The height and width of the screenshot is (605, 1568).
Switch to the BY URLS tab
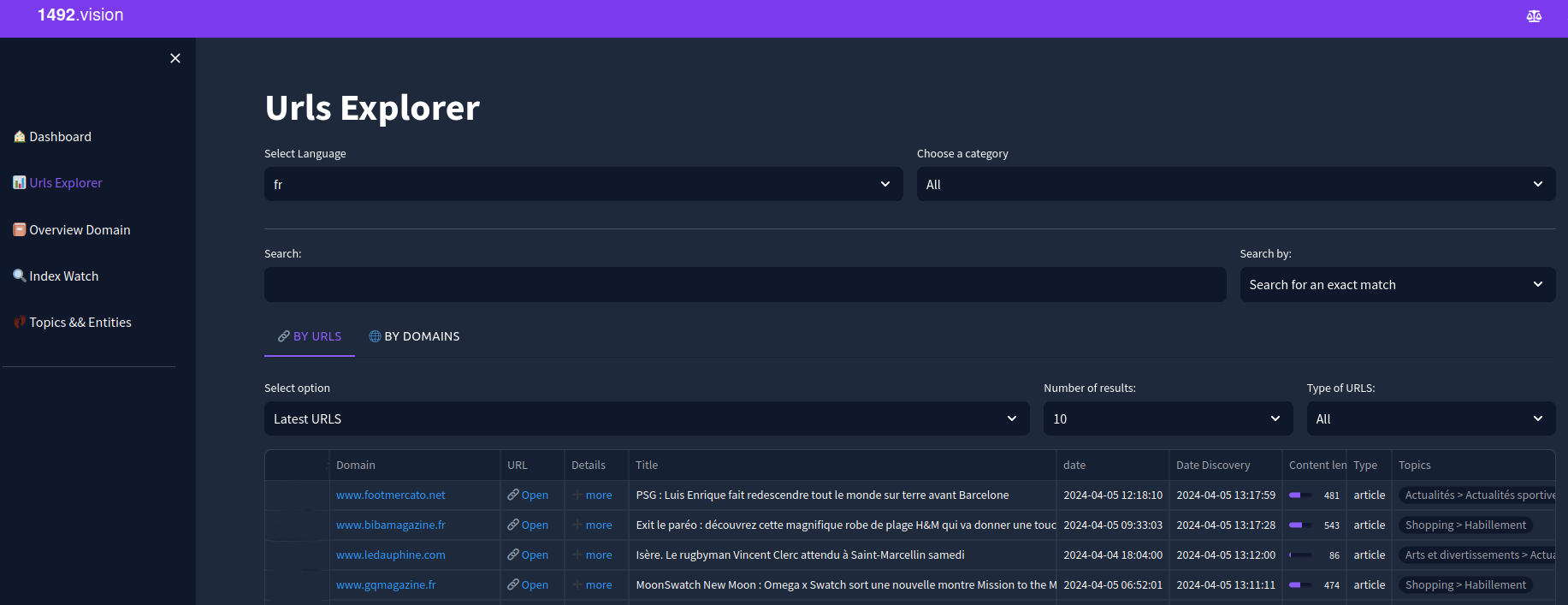pos(310,336)
